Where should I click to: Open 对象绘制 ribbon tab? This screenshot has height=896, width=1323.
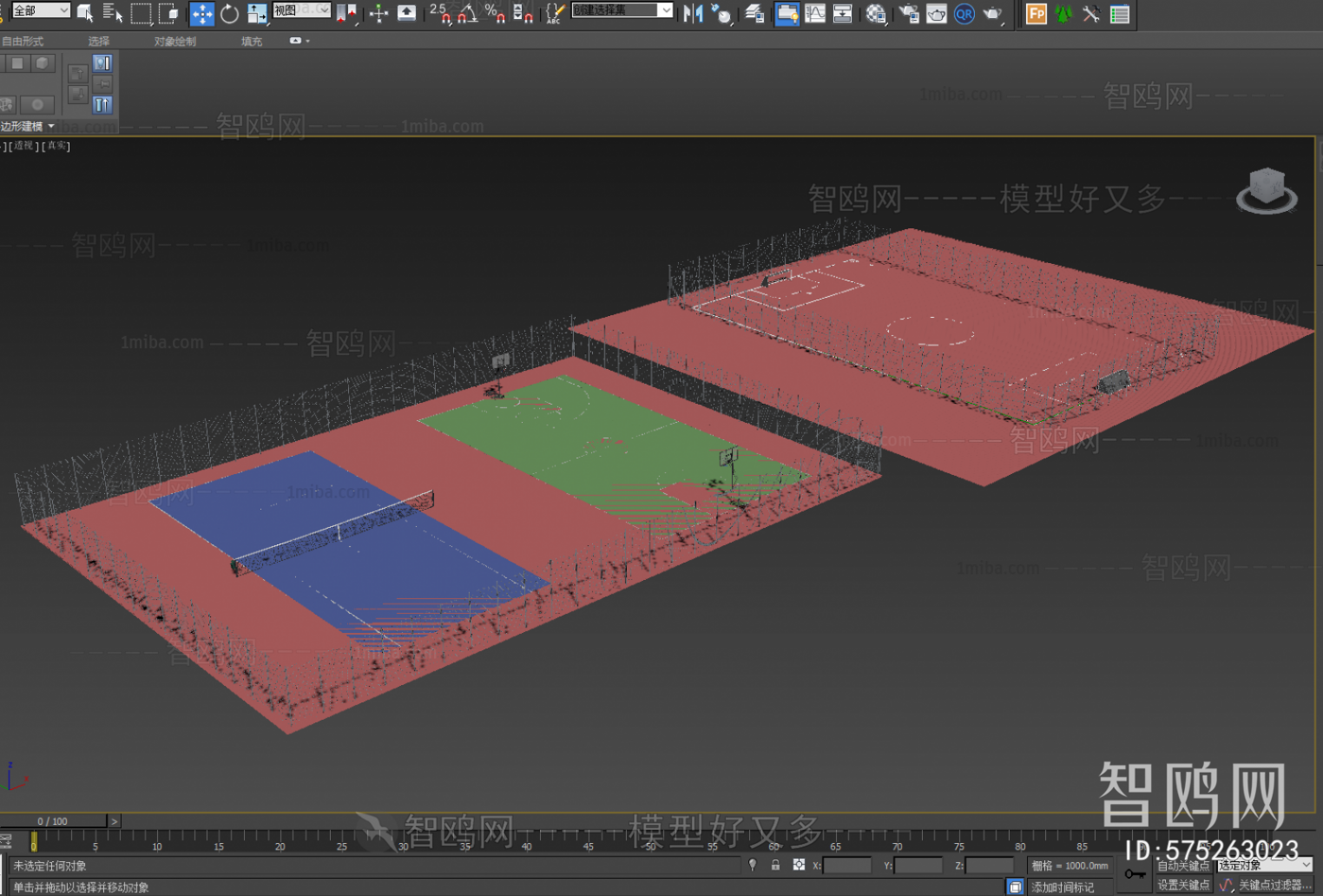(x=175, y=41)
